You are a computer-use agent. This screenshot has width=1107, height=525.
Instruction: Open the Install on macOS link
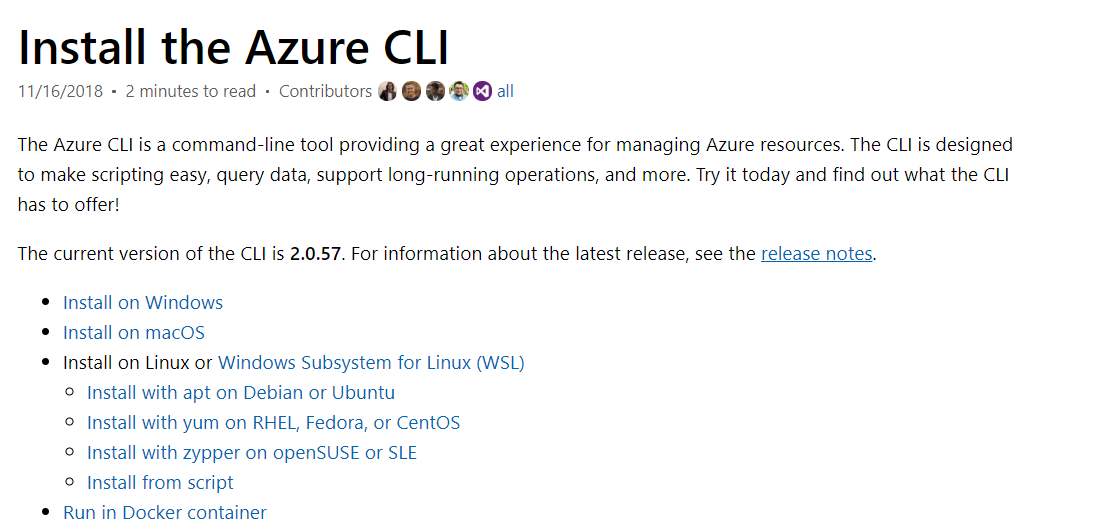tap(134, 332)
